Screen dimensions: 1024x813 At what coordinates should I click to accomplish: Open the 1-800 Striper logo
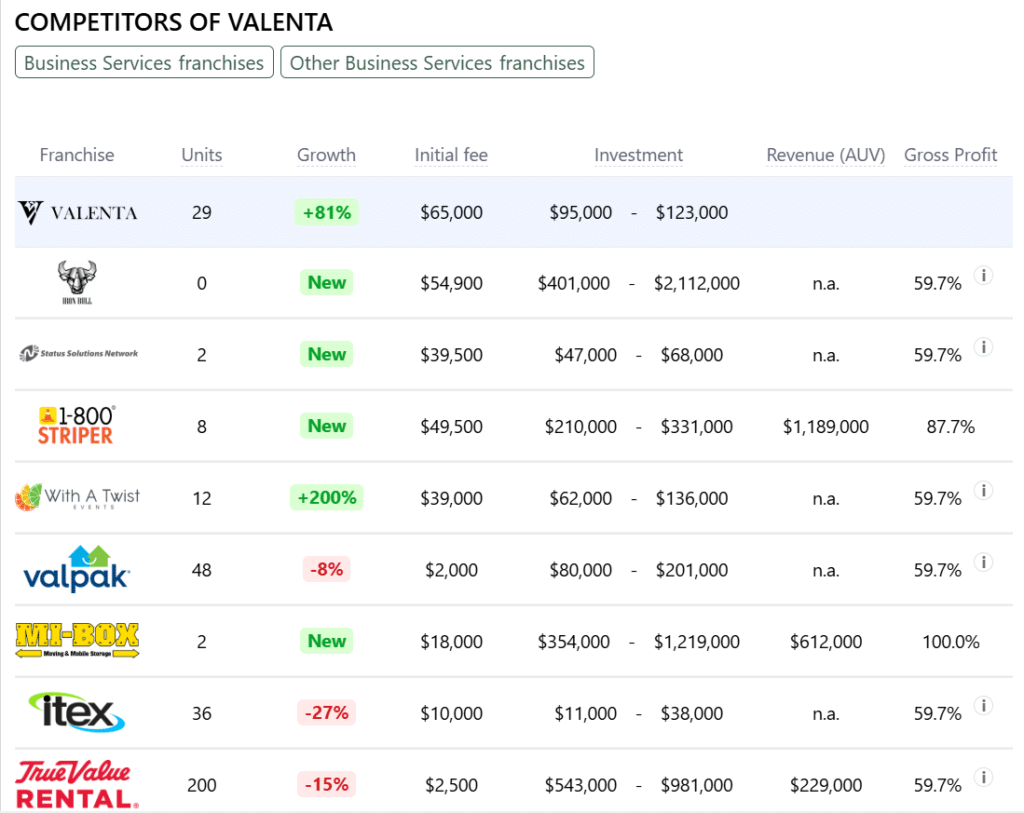pyautogui.click(x=76, y=425)
